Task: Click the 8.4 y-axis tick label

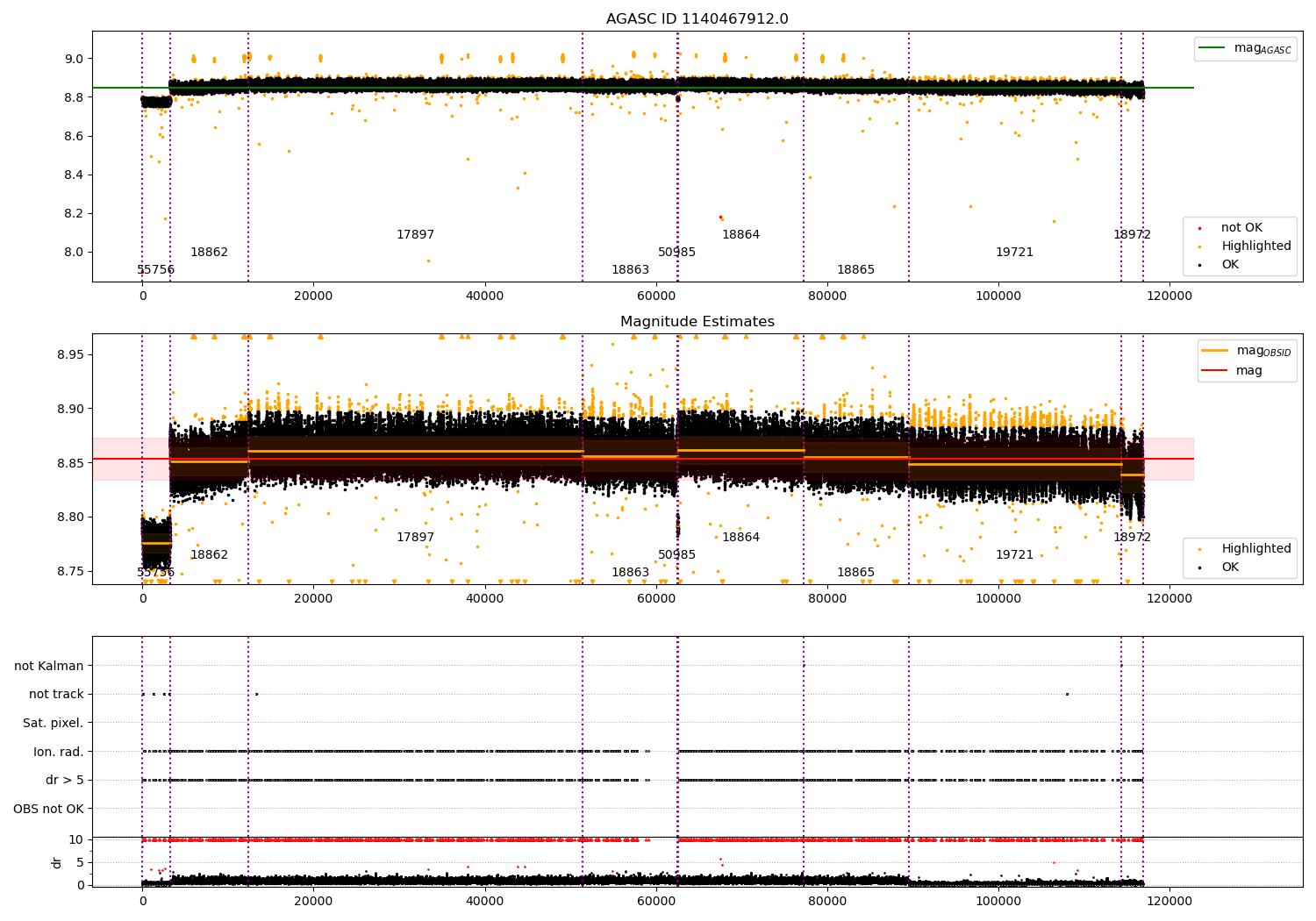Action: [x=74, y=175]
